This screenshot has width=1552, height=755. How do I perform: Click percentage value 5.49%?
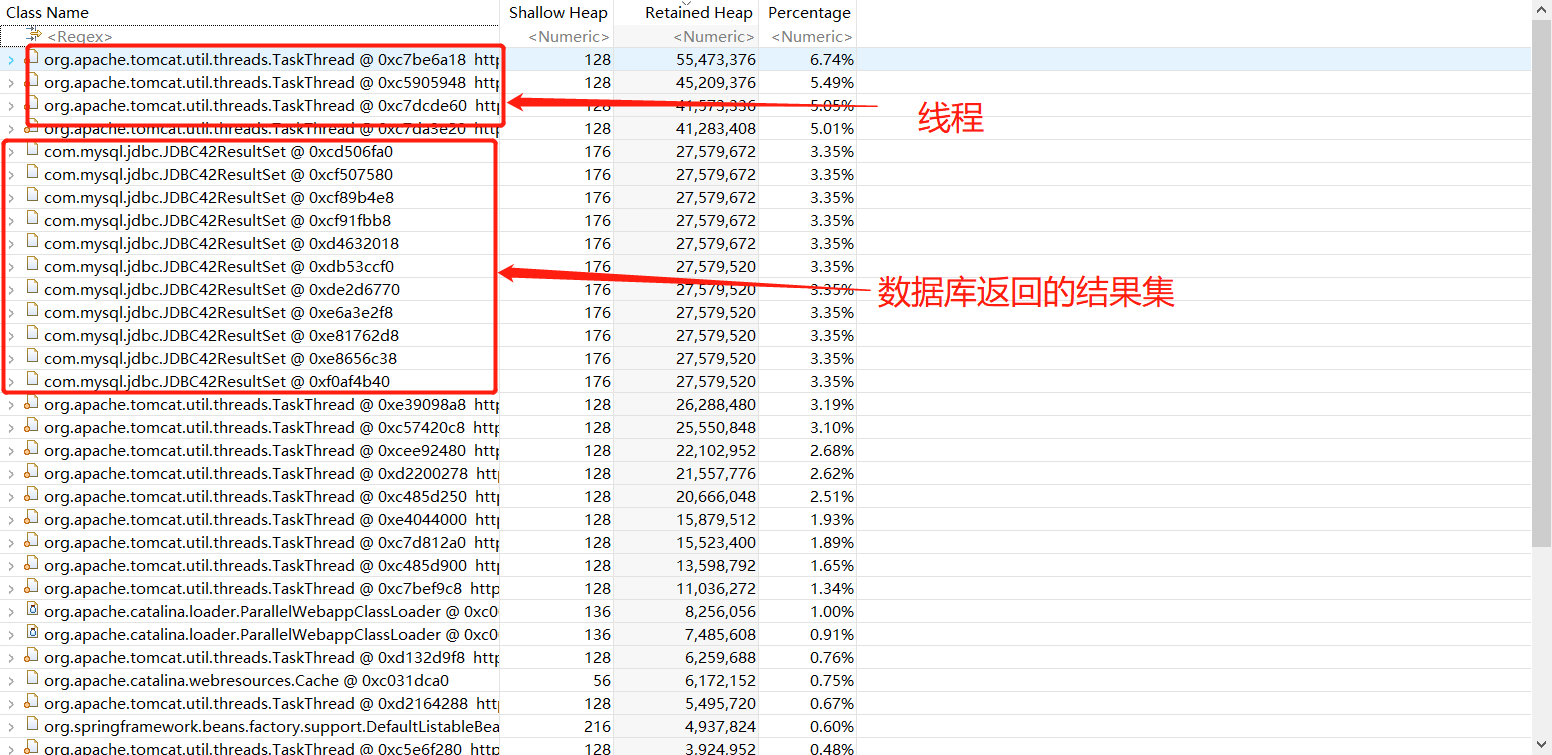click(x=832, y=82)
